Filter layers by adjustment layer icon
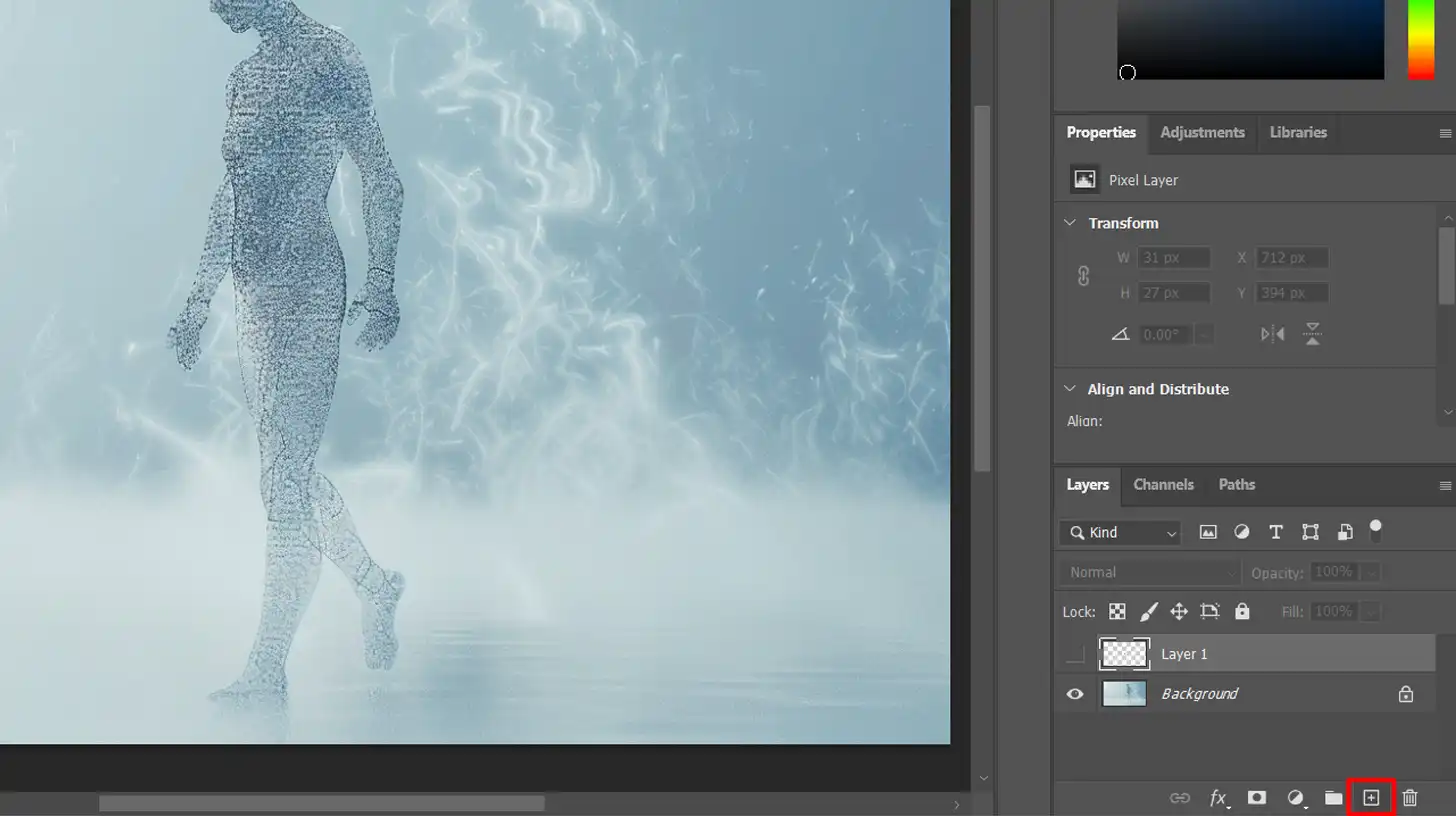The height and width of the screenshot is (816, 1456). 1242,533
